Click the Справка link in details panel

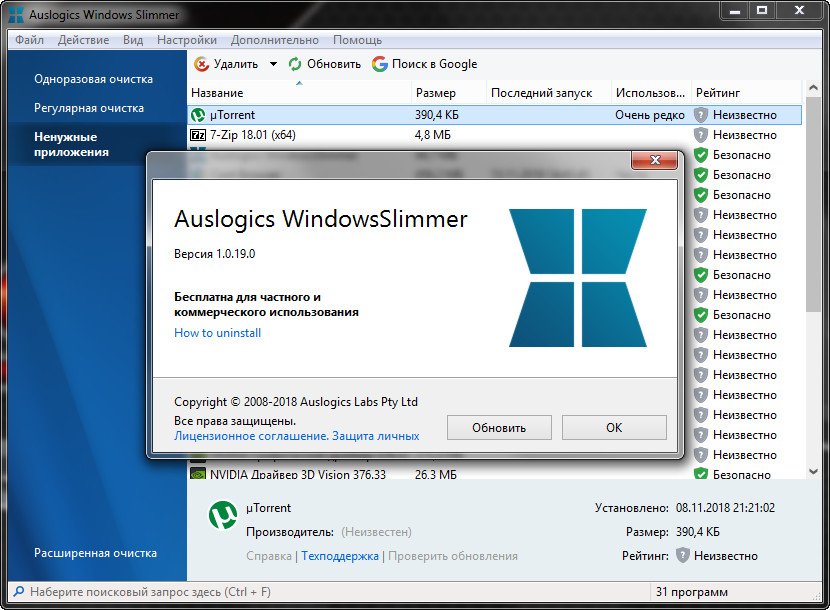269,556
